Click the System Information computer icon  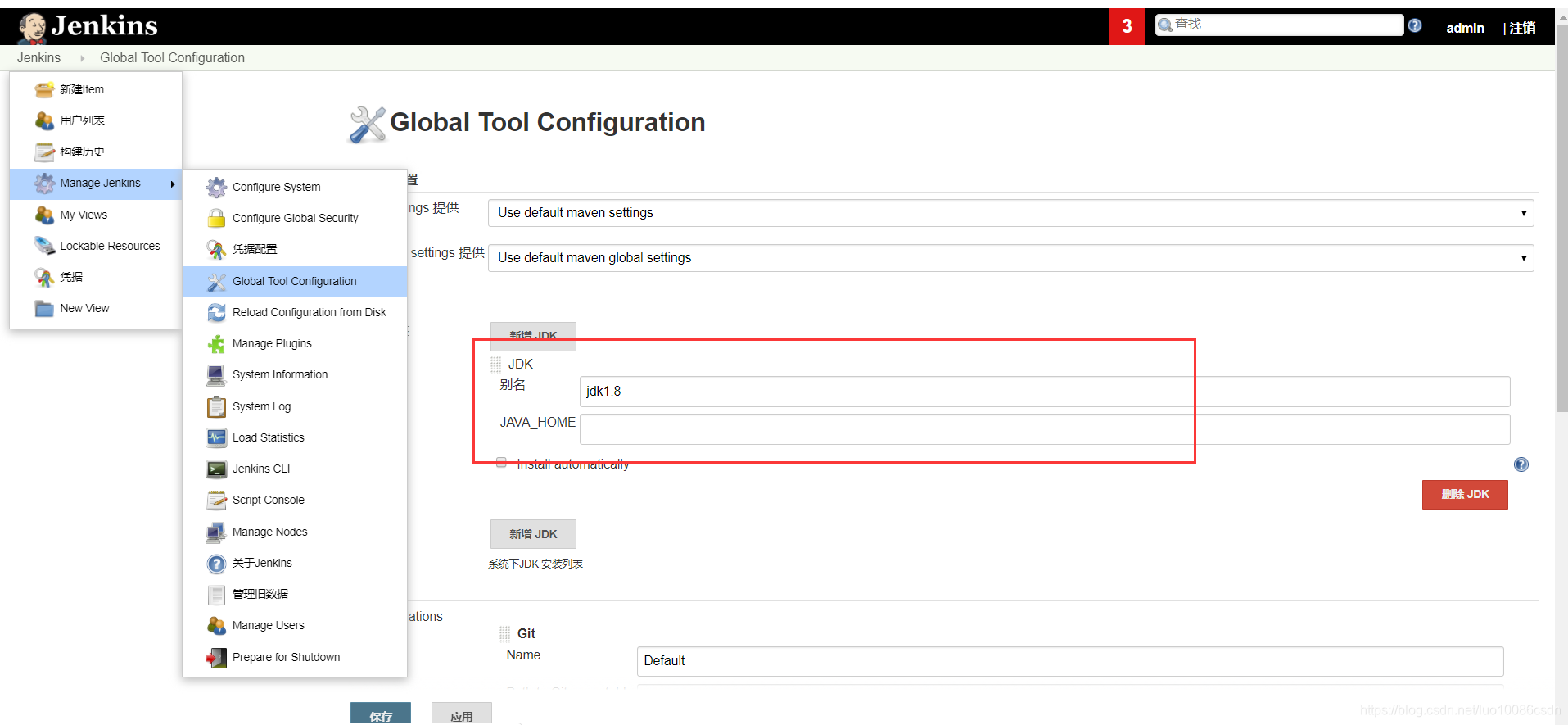[x=216, y=375]
